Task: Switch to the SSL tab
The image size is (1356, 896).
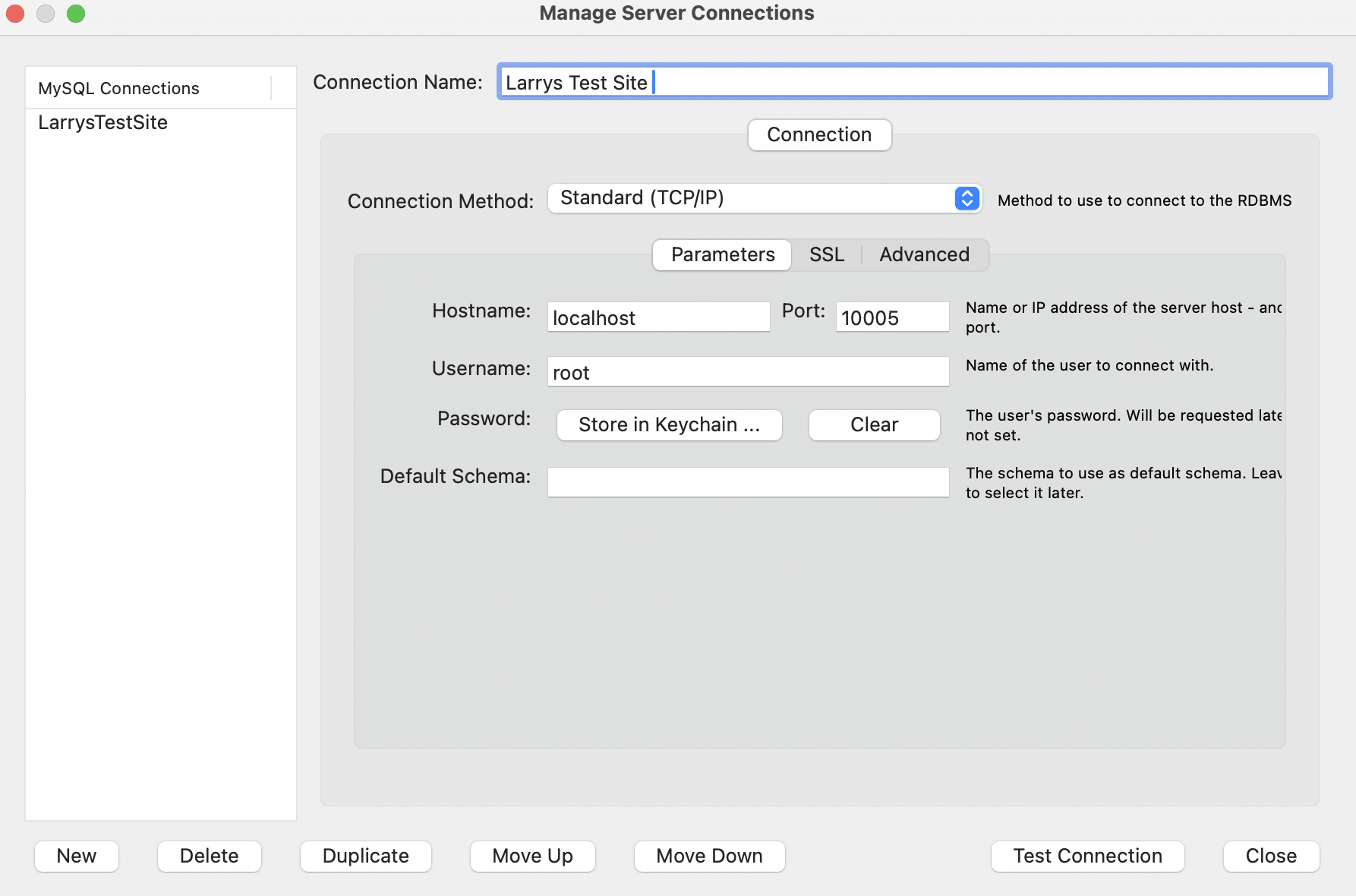Action: tap(826, 254)
